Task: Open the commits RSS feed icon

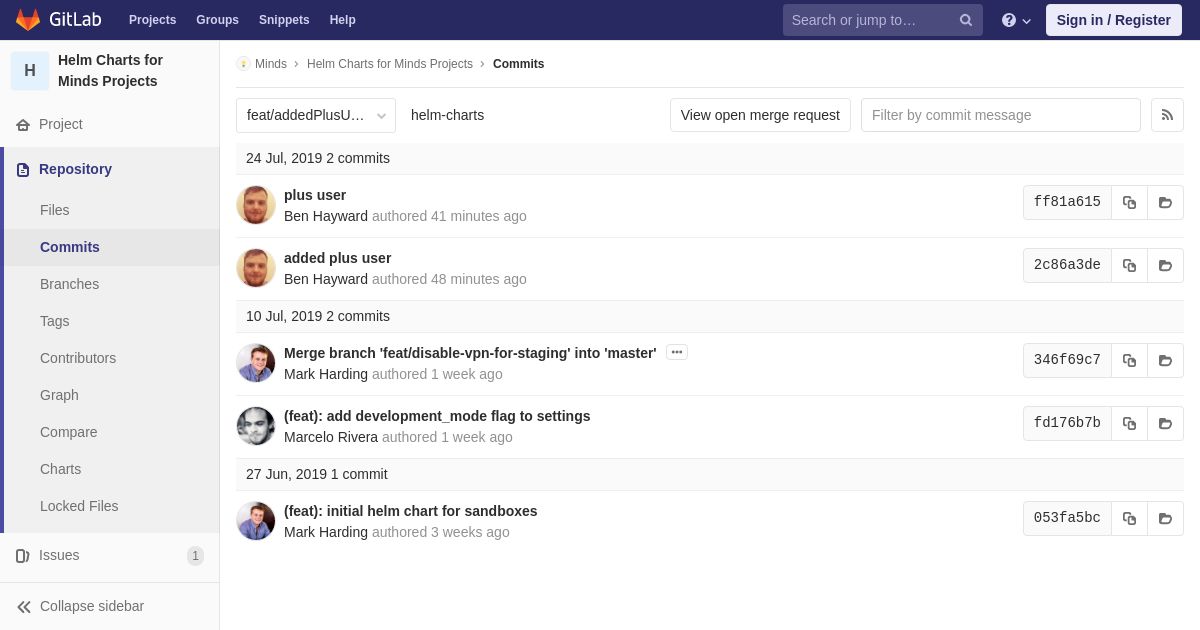Action: click(x=1167, y=115)
